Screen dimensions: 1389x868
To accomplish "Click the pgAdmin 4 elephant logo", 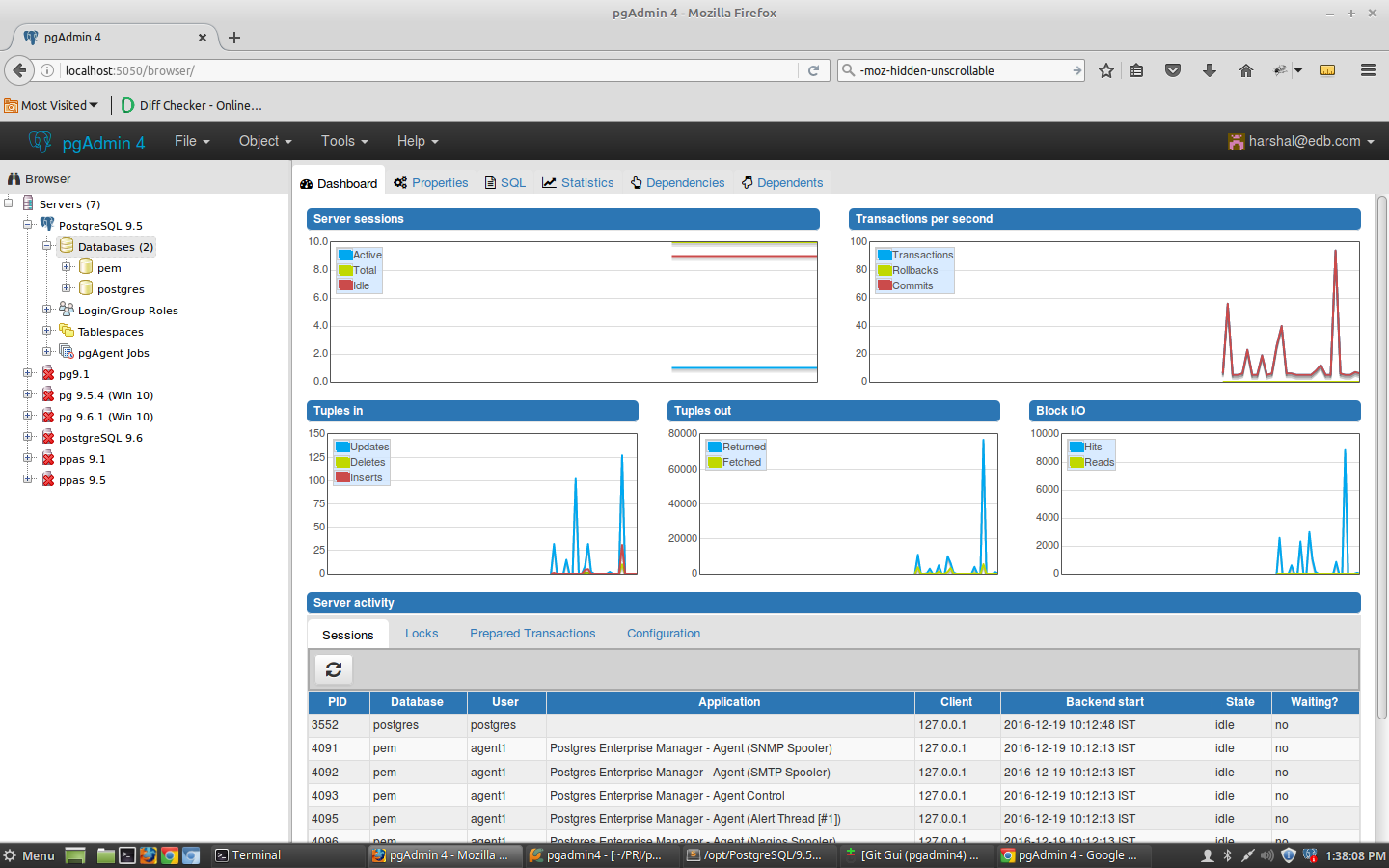I will pyautogui.click(x=40, y=142).
